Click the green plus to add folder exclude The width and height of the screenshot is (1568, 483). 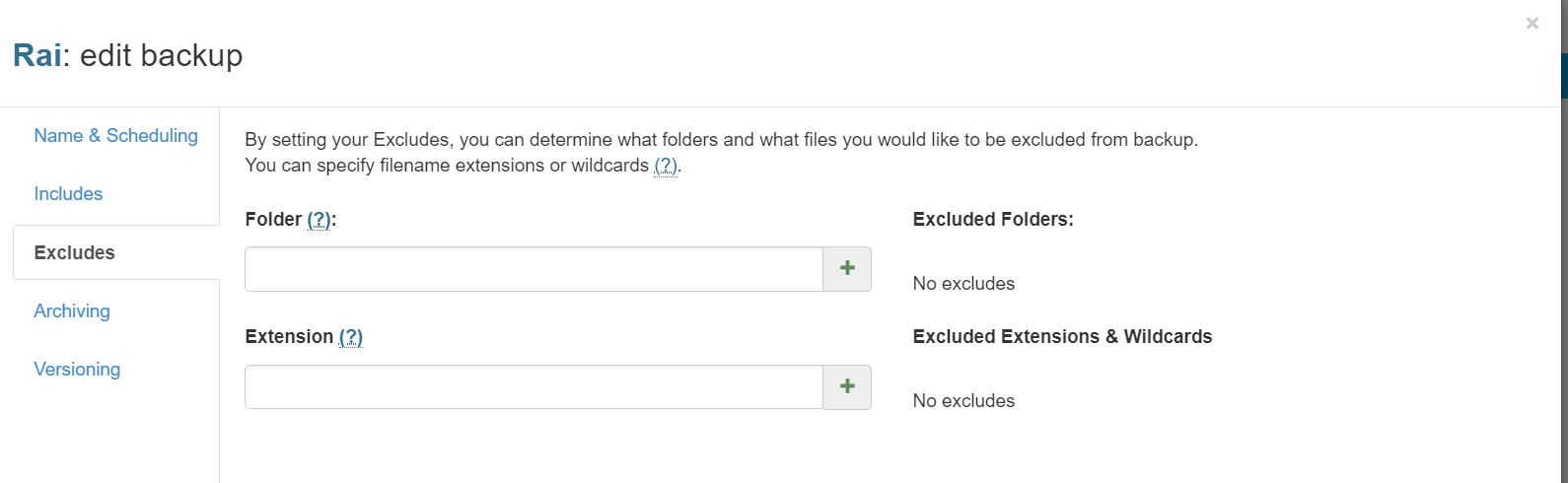[x=847, y=269]
